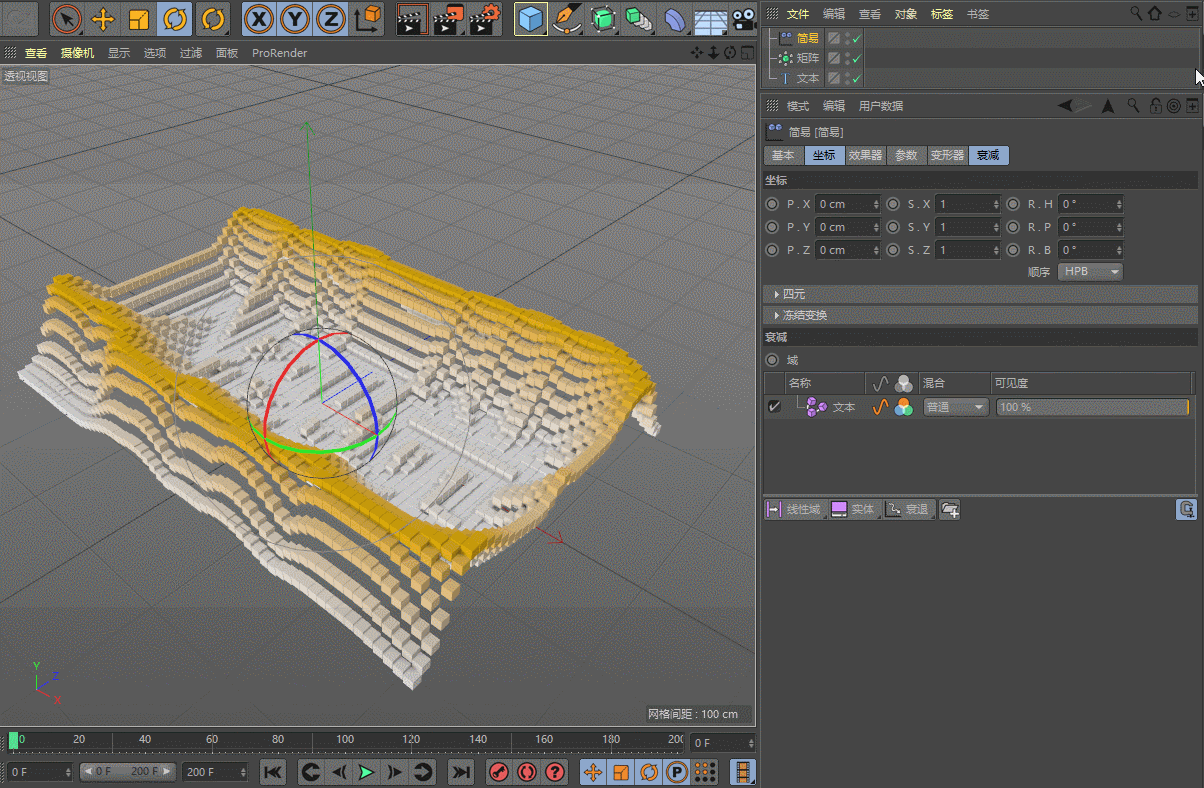1204x788 pixels.
Task: Click the object manager home icon
Action: click(x=1155, y=14)
